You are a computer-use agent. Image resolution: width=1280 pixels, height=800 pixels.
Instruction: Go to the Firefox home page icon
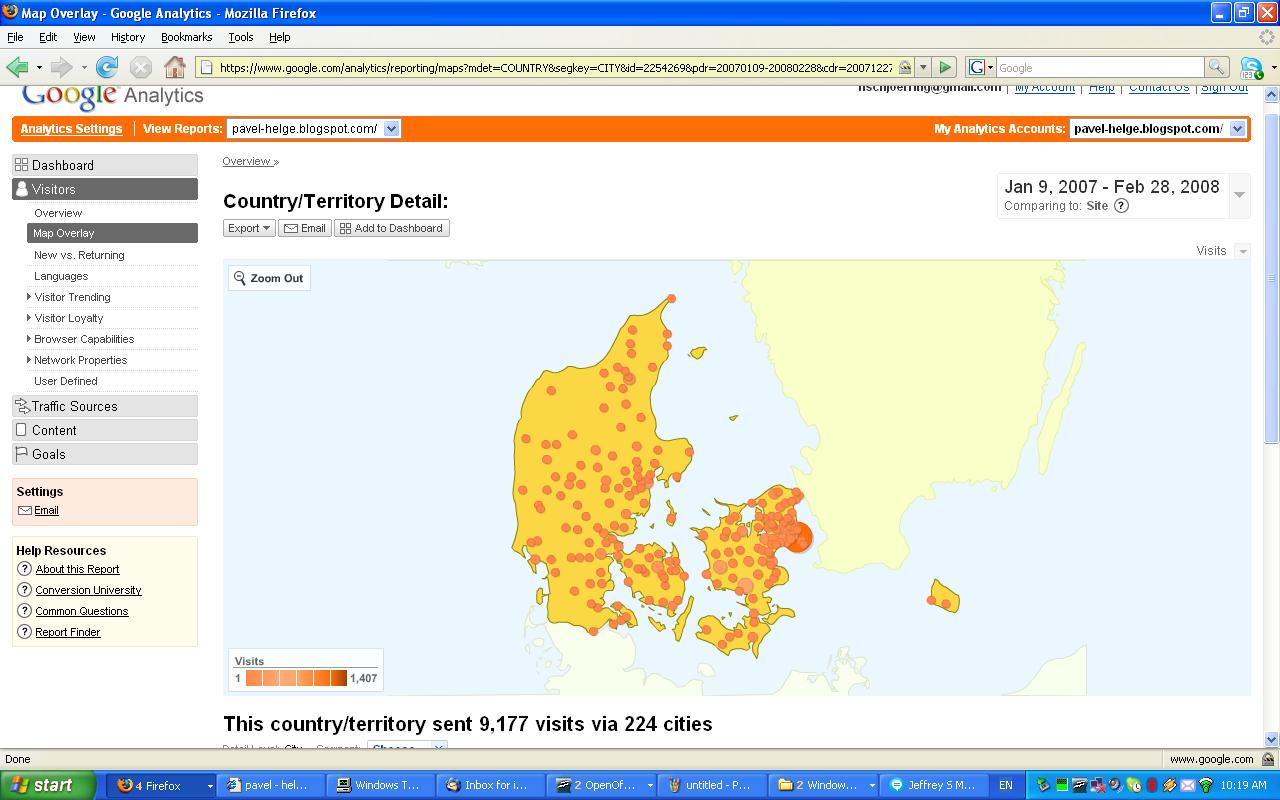click(x=175, y=67)
